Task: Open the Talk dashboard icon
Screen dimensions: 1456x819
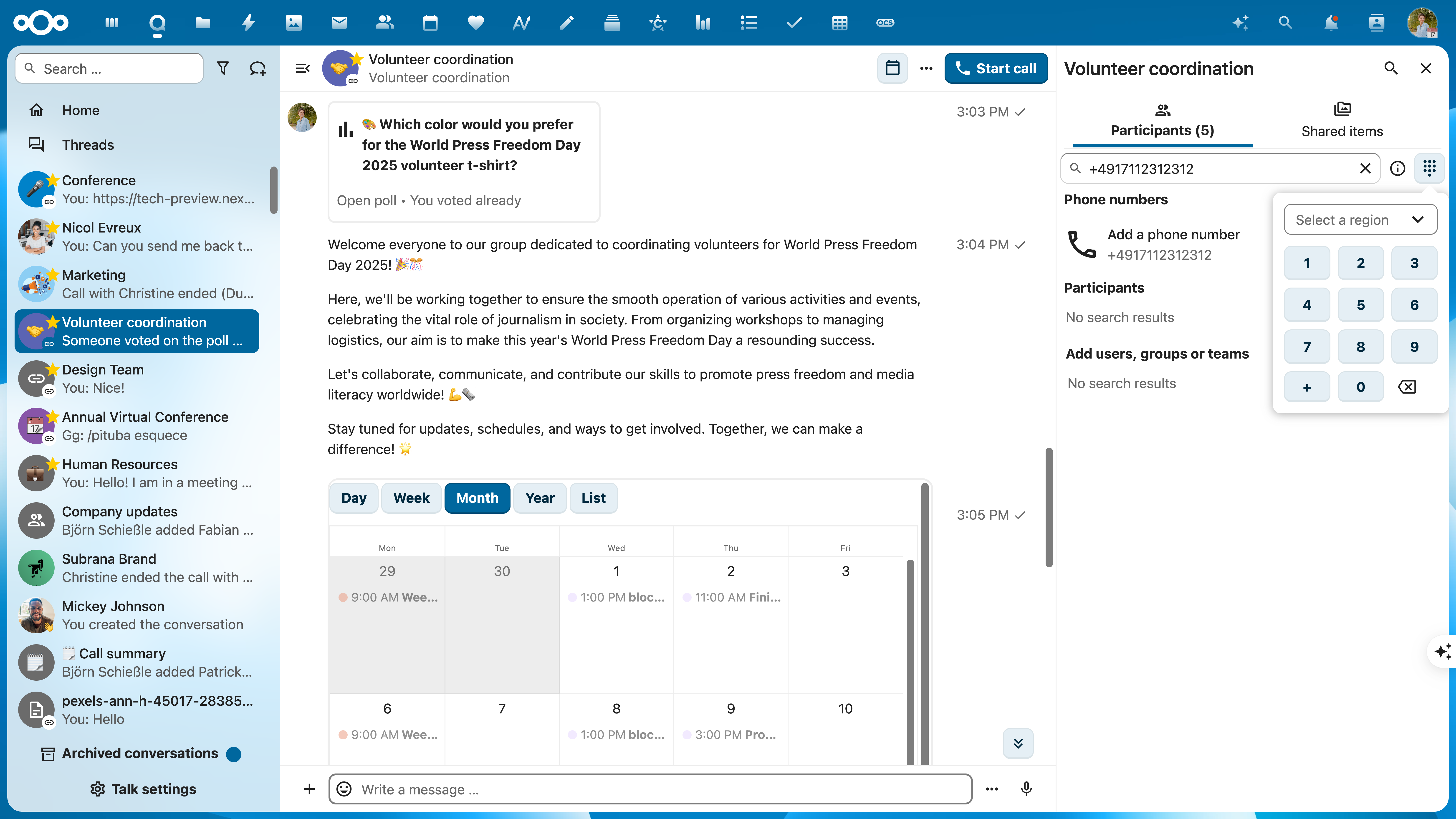Action: coord(157,23)
